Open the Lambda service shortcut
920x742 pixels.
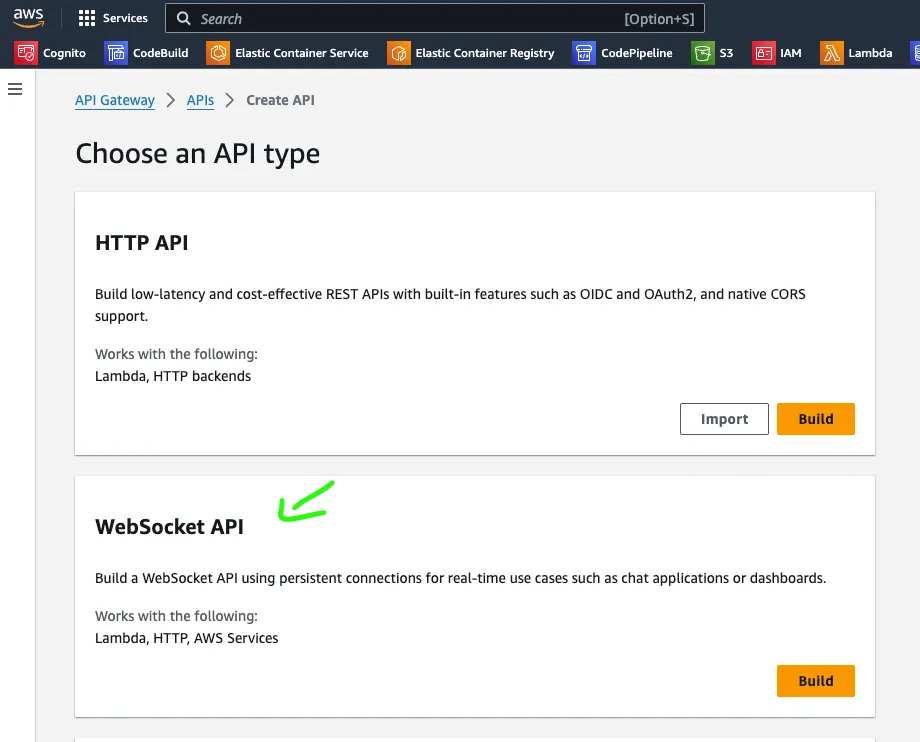pos(855,52)
